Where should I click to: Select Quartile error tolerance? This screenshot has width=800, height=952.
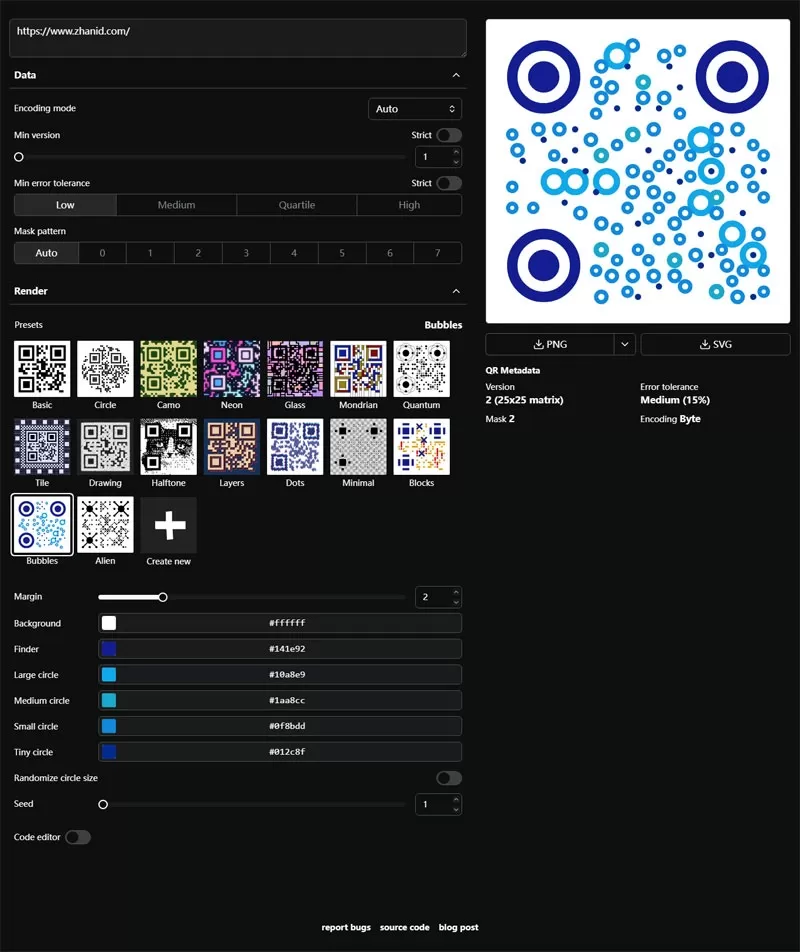pos(296,205)
